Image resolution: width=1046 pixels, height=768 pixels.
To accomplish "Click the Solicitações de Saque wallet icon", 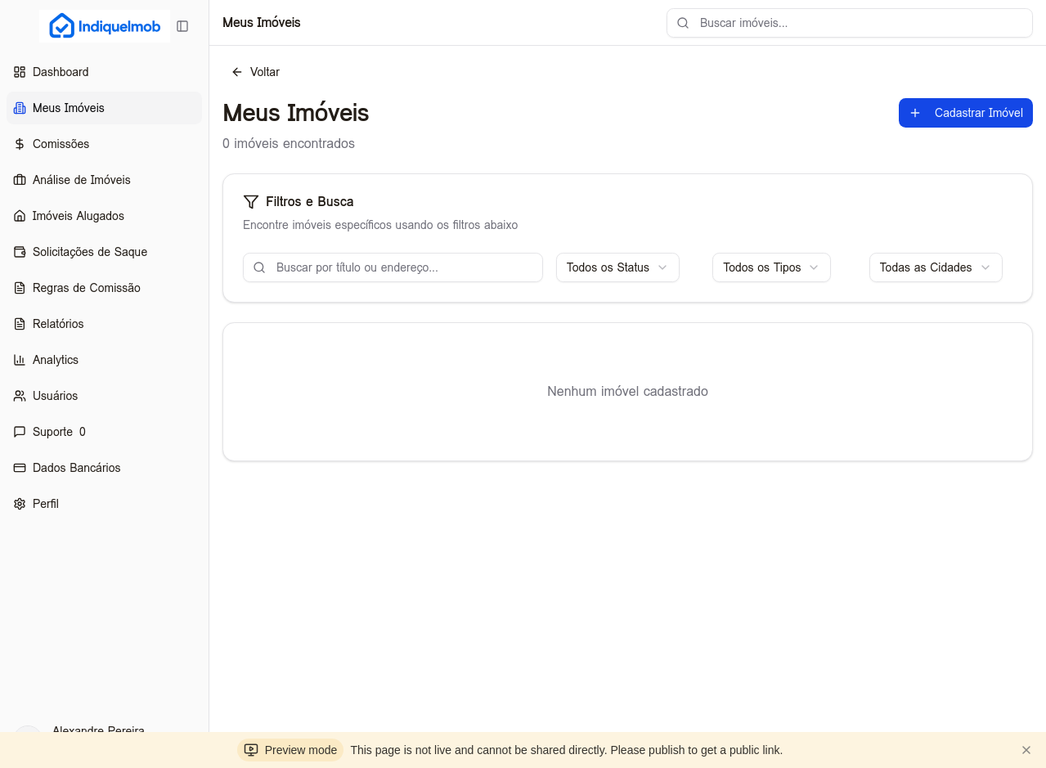I will pos(20,252).
